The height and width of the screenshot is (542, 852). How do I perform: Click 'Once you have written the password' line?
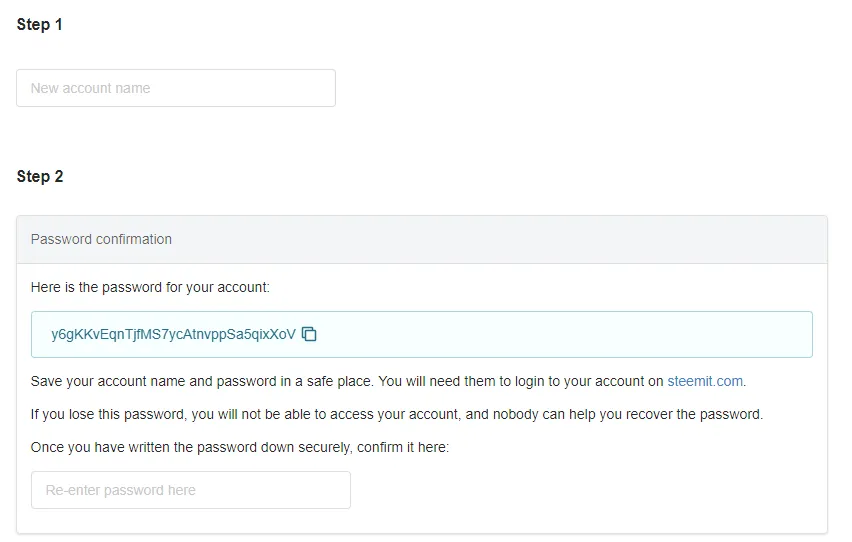240,447
